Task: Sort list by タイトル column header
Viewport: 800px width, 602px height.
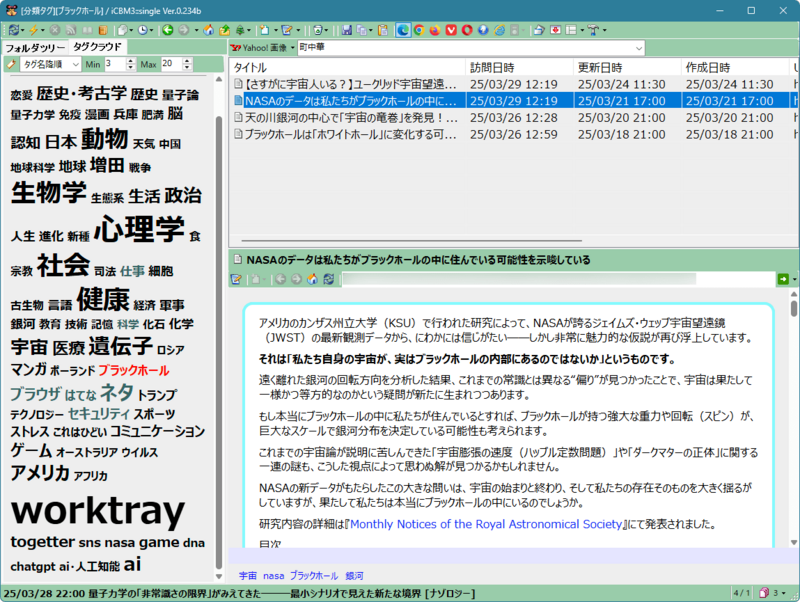Action: 347,67
